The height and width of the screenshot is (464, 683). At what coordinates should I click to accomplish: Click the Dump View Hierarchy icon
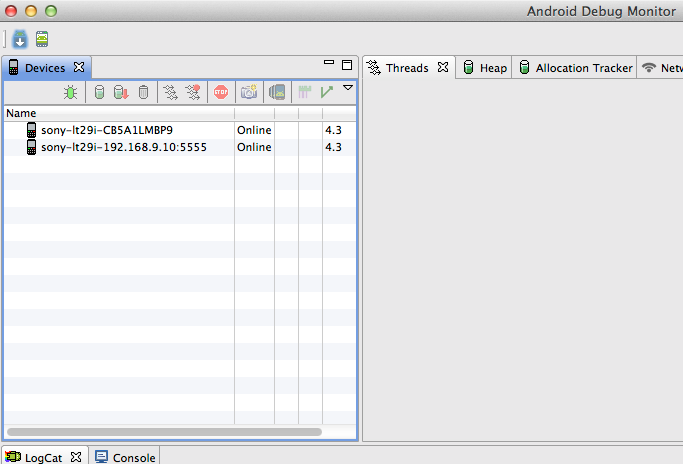[277, 92]
